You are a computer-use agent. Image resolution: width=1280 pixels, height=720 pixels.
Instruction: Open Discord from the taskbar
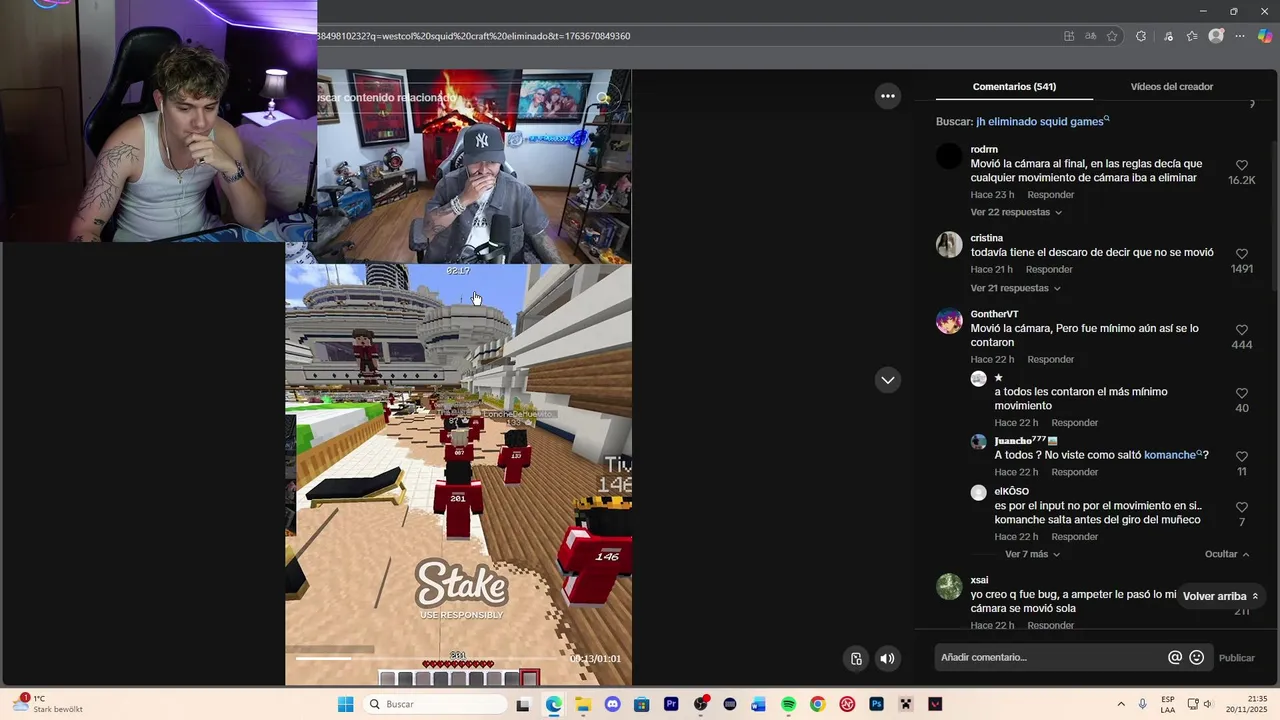pyautogui.click(x=612, y=704)
